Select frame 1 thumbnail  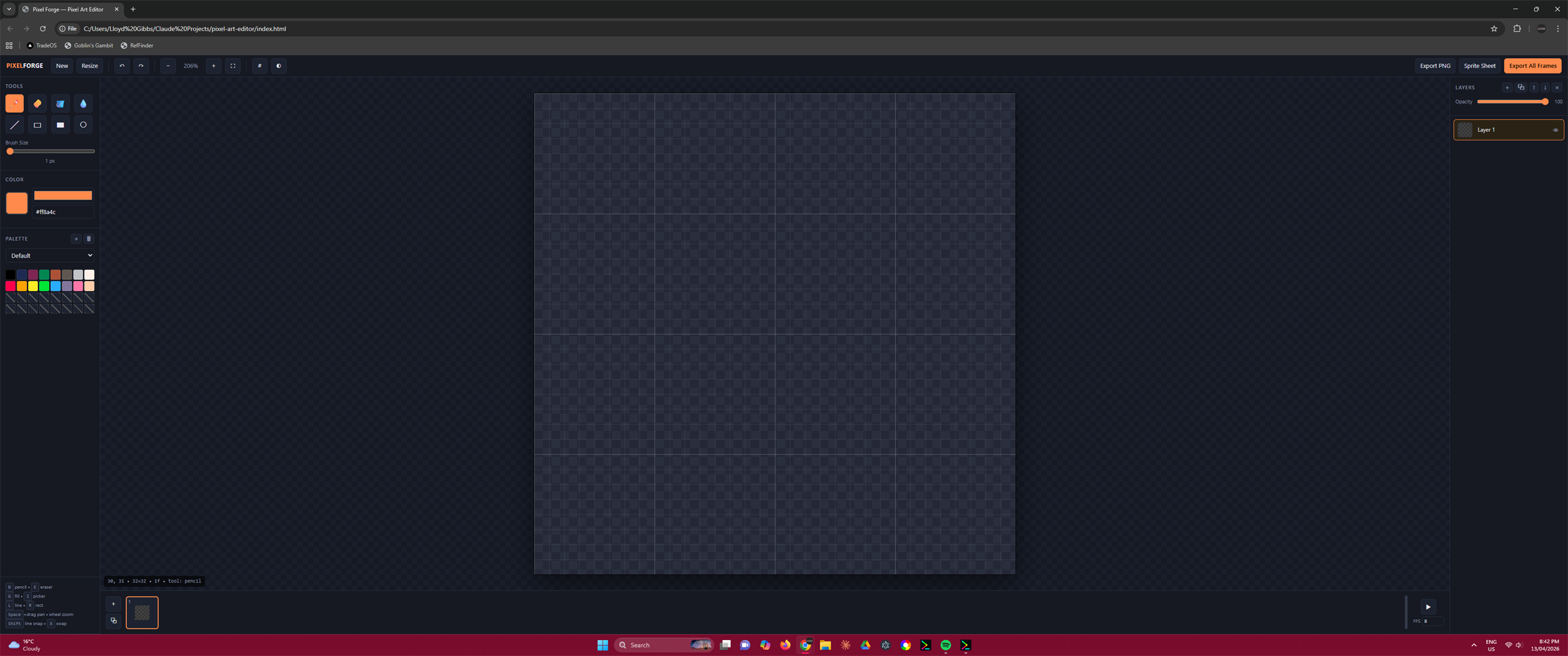pyautogui.click(x=142, y=613)
